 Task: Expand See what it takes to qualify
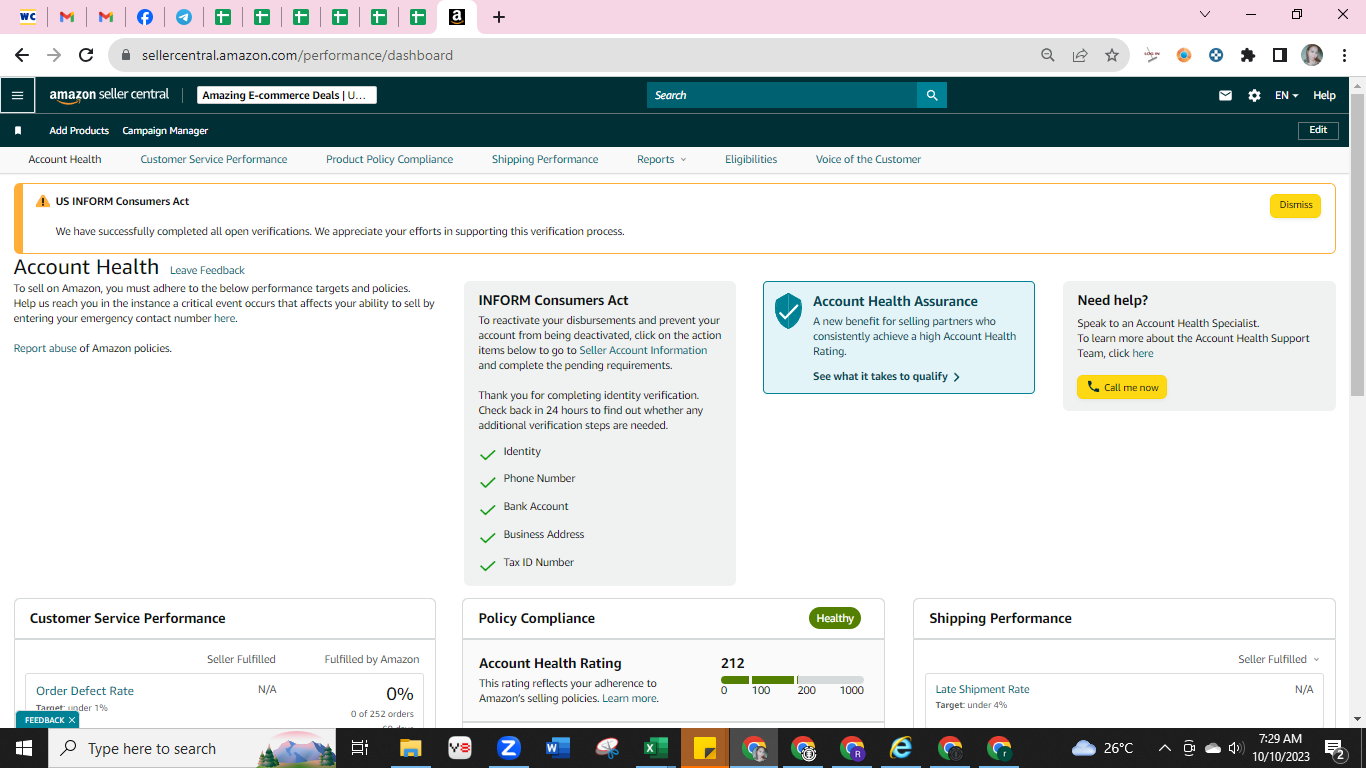pos(886,377)
